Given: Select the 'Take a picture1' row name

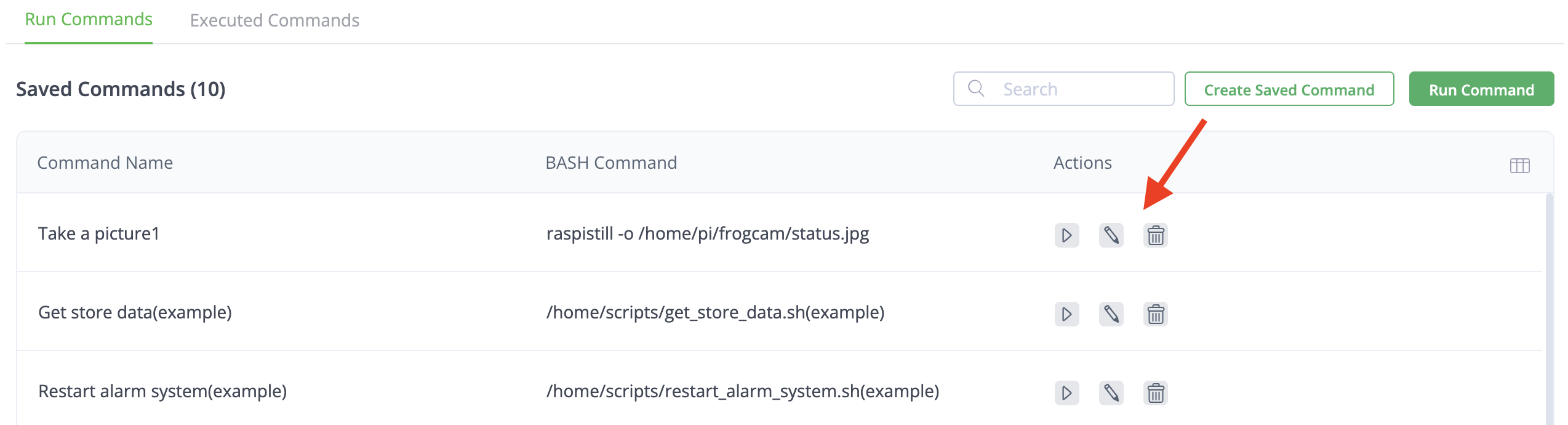Looking at the screenshot, I should tap(99, 234).
